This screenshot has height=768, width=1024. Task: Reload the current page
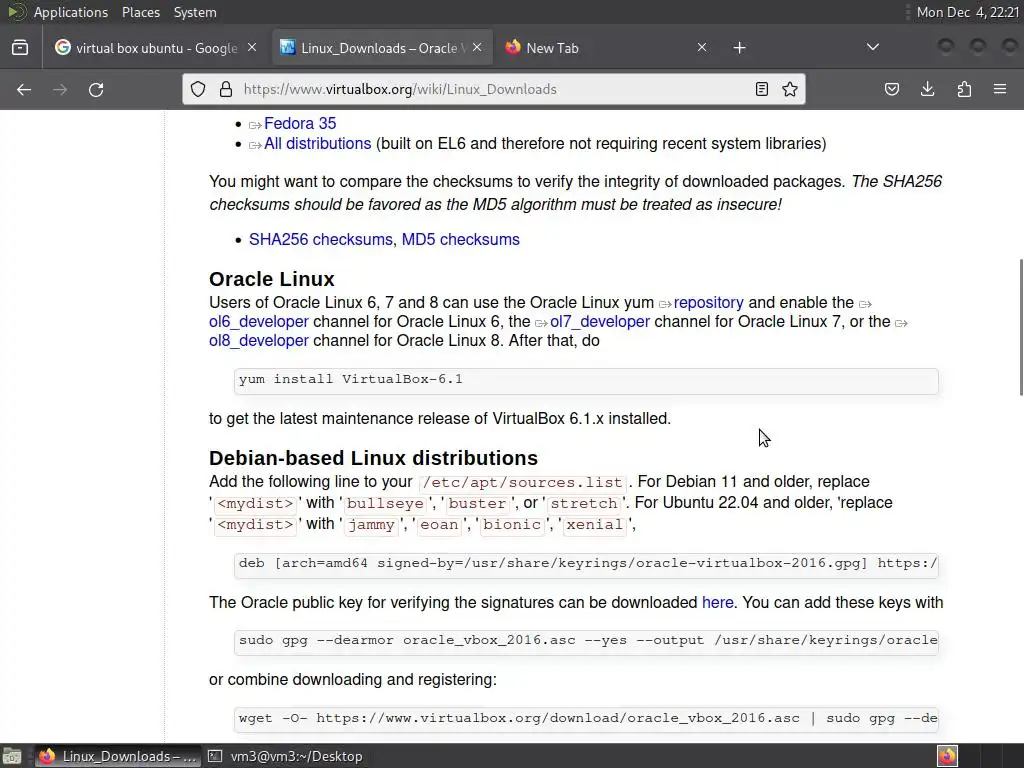96,89
